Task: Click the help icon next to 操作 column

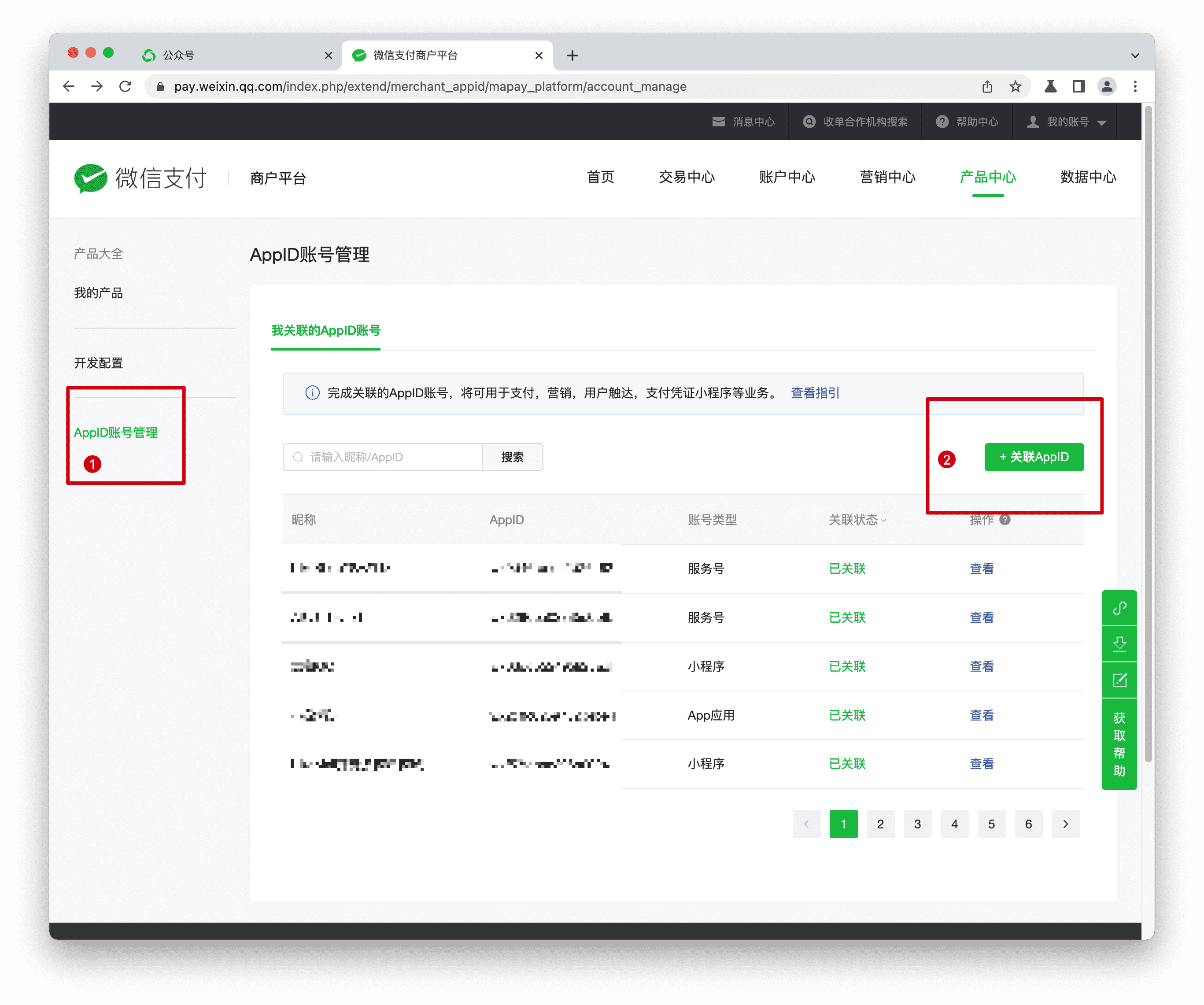Action: coord(1004,519)
